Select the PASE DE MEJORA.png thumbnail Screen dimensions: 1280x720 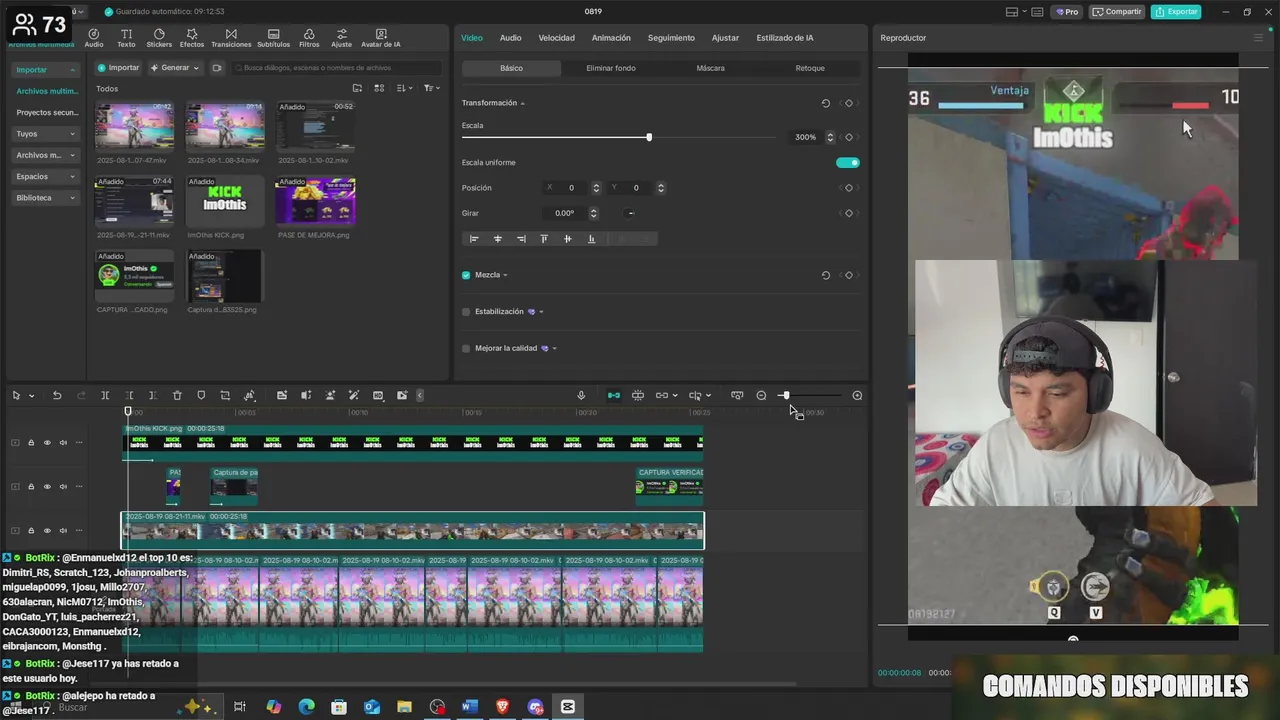click(315, 202)
